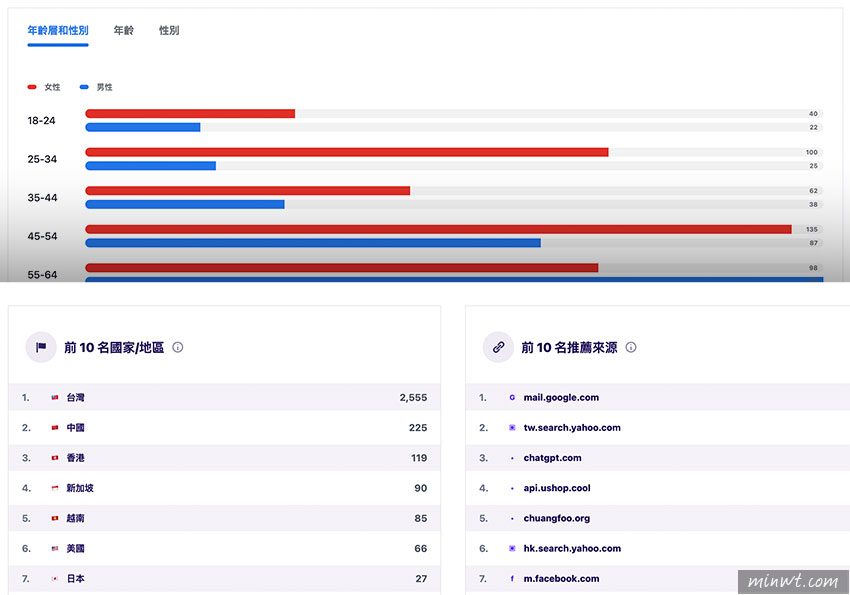Viewport: 850px width, 595px height.
Task: Click the Hong Kong flag icon
Action: click(55, 458)
